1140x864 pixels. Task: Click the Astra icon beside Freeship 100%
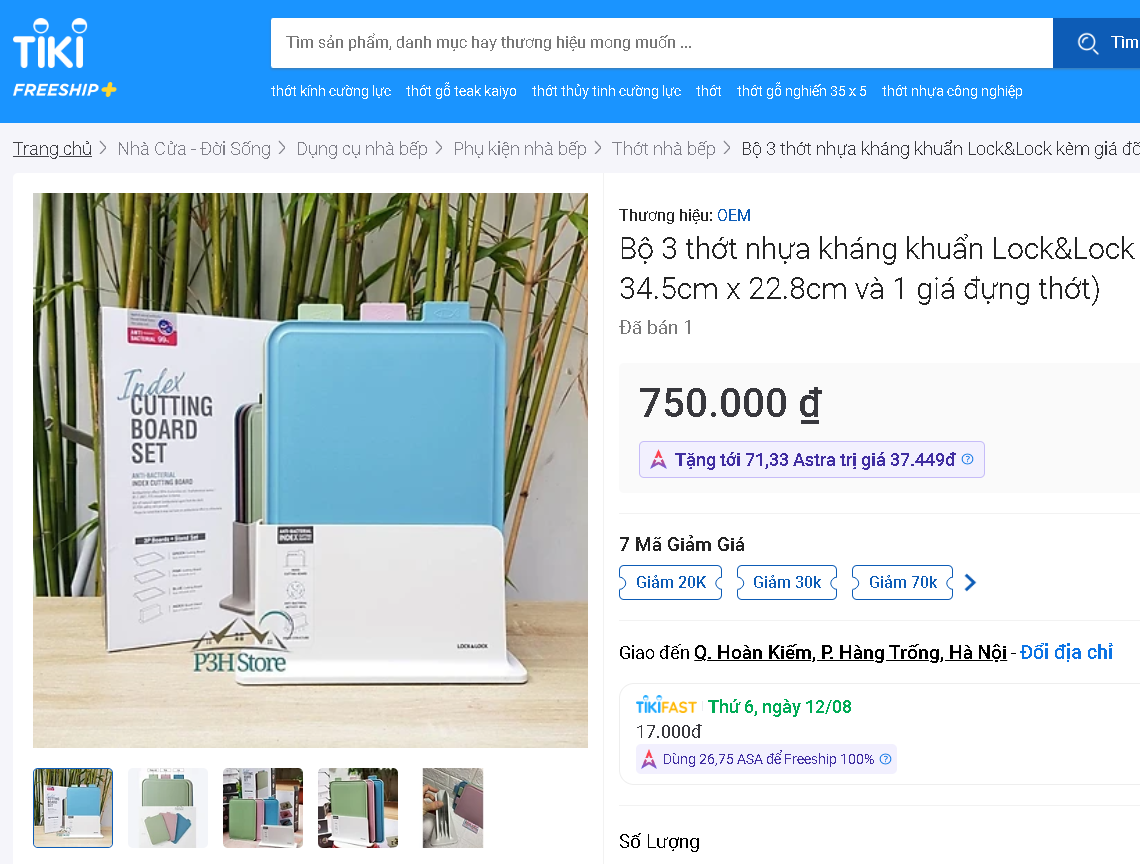click(649, 759)
